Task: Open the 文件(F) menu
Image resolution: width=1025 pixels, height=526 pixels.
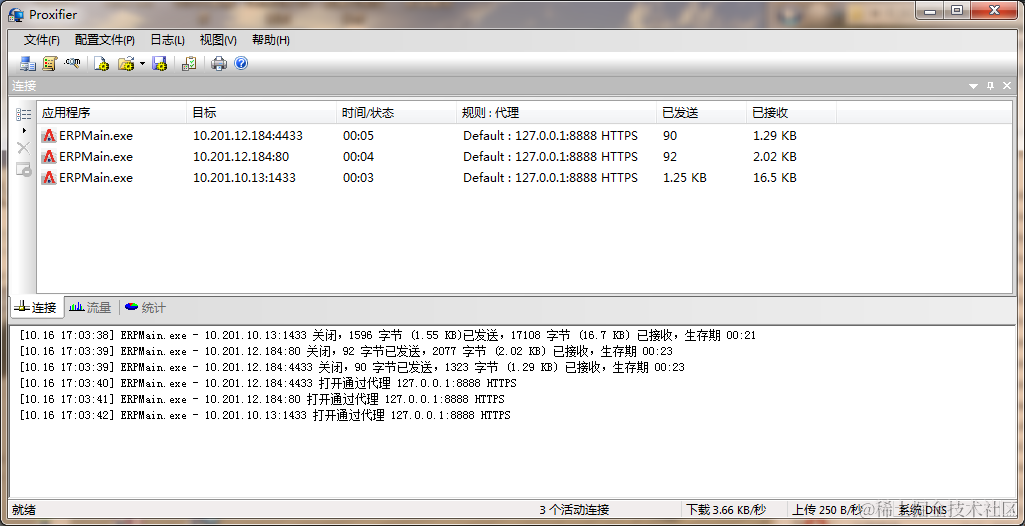Action: tap(42, 40)
